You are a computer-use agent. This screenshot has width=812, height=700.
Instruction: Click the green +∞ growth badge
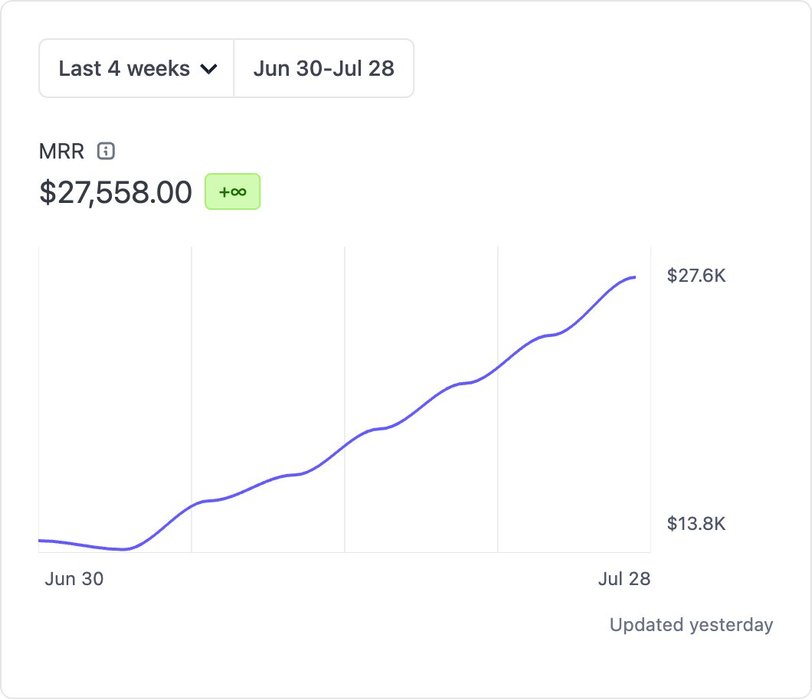232,191
